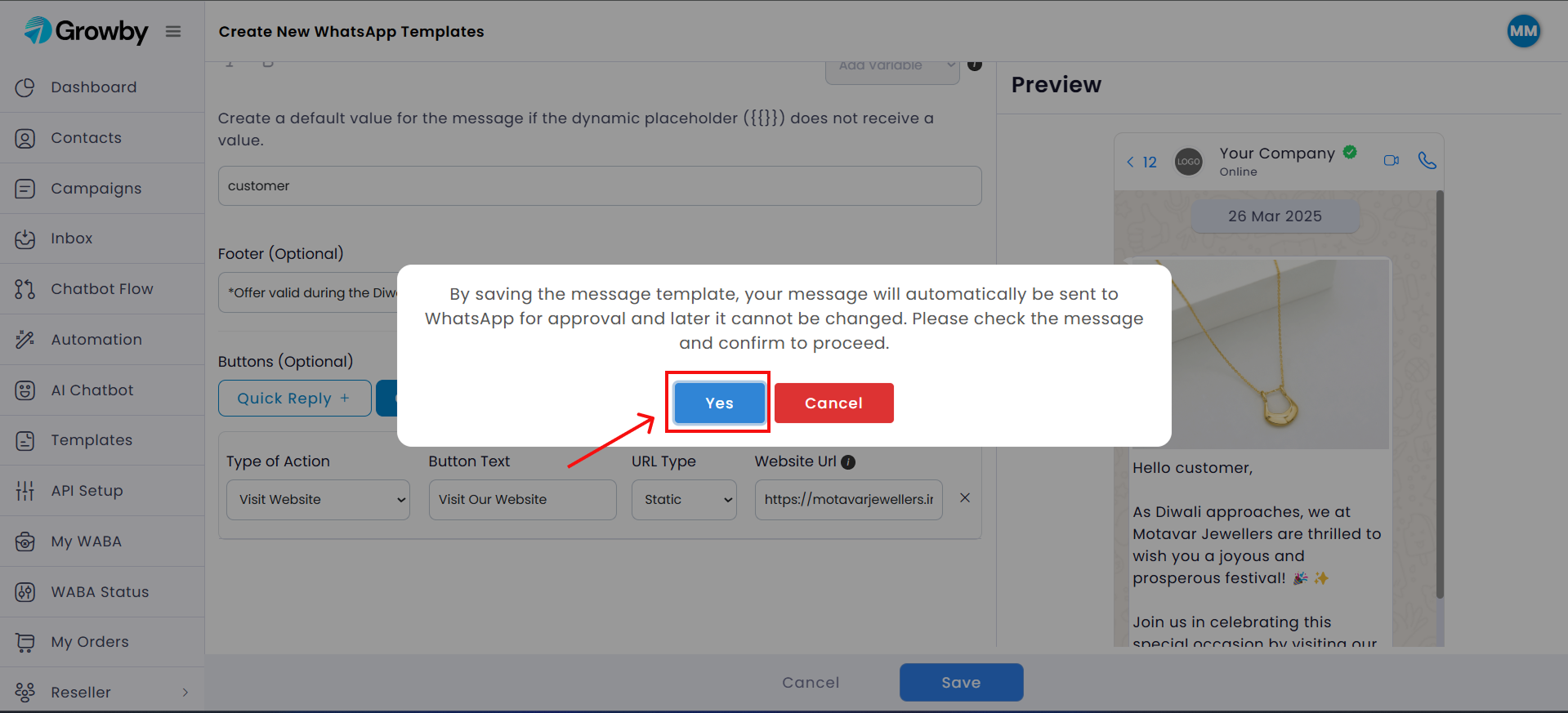The height and width of the screenshot is (713, 1568).
Task: Click the Website Url info icon
Action: tap(848, 462)
